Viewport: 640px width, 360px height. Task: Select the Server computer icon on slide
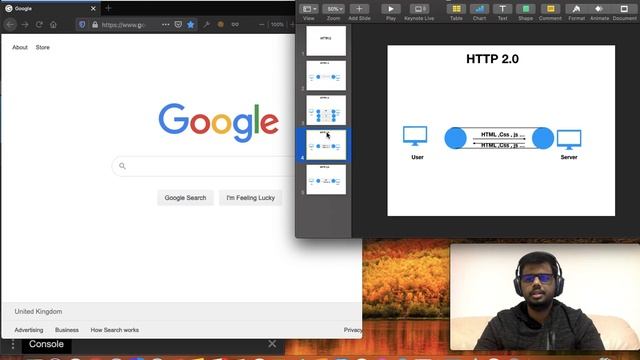click(569, 140)
